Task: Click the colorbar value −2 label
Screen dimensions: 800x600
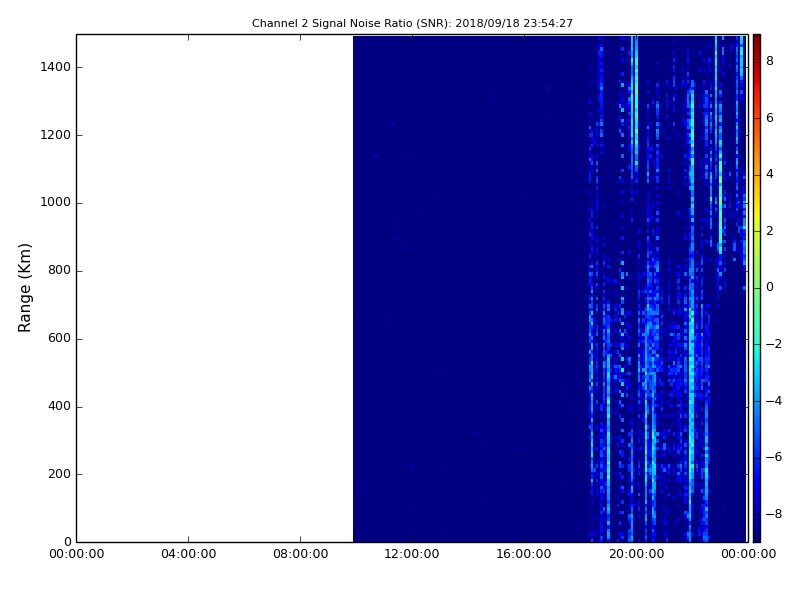Action: [x=774, y=344]
